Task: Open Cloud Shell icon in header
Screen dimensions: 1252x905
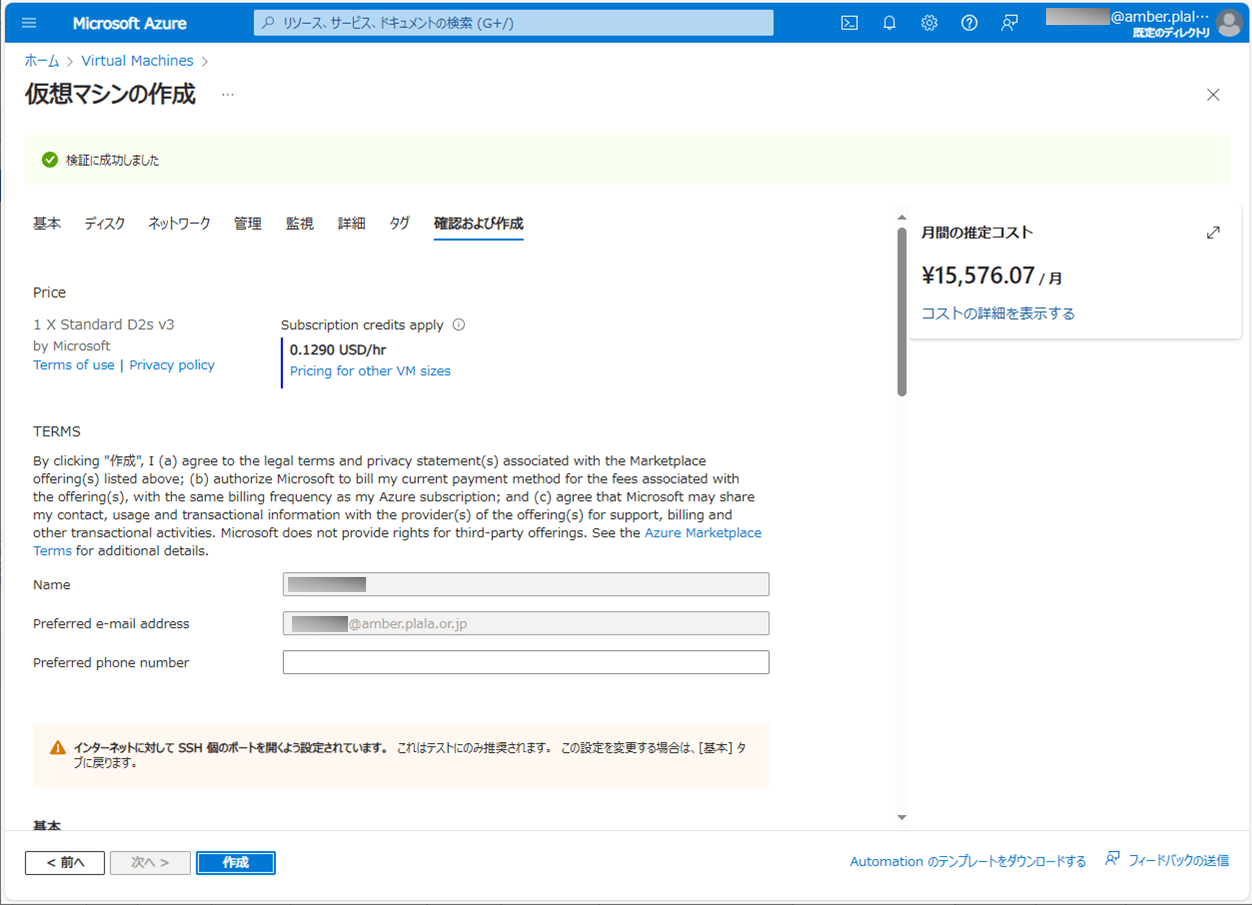Action: [x=849, y=23]
